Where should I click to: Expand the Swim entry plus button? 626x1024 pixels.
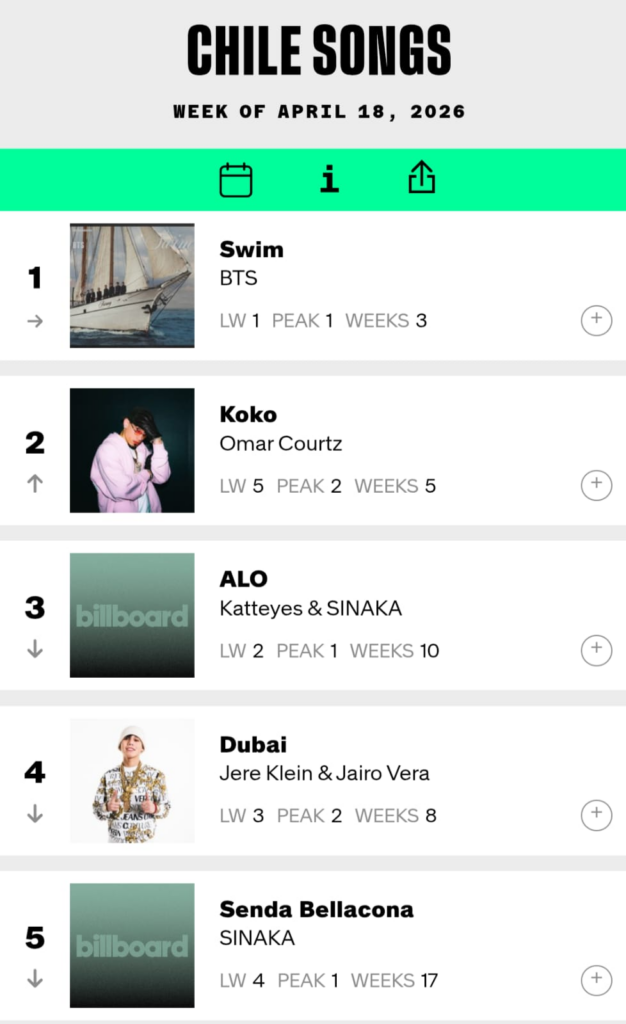coord(596,320)
